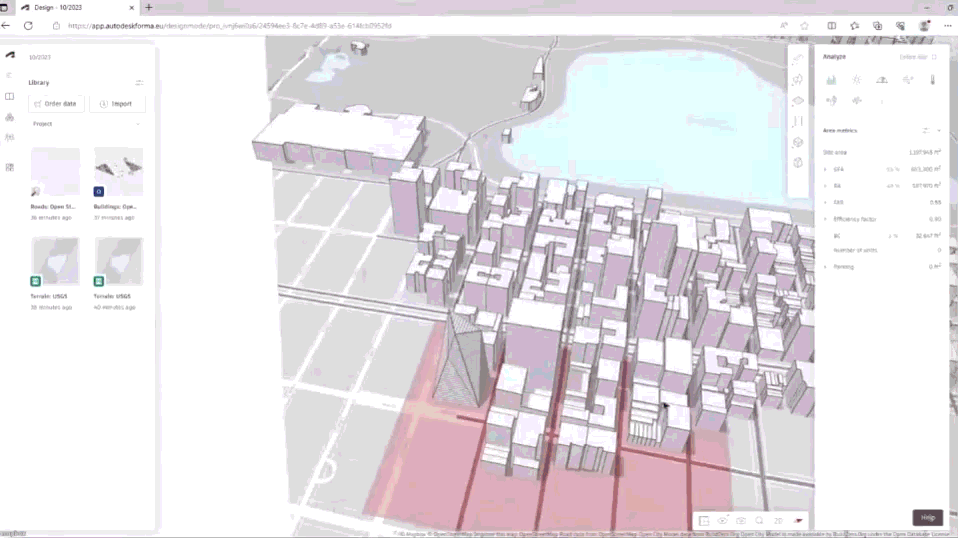This screenshot has height=538, width=958.
Task: Click the Order data button
Action: (56, 104)
